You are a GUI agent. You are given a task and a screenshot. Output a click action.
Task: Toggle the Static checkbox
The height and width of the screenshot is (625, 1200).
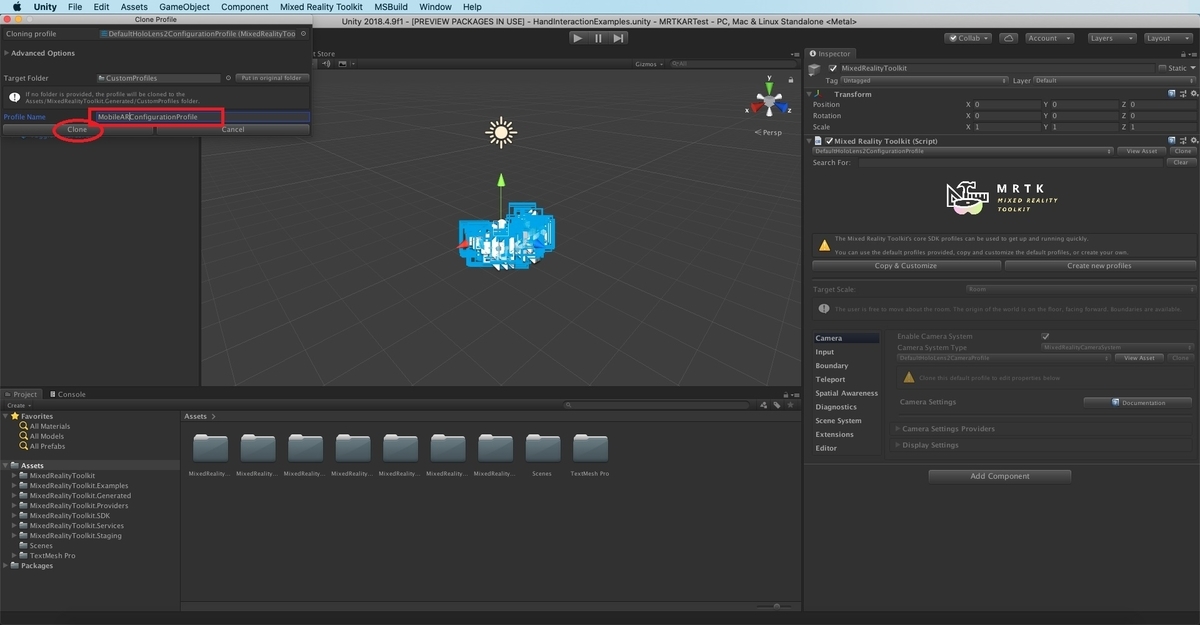1162,68
